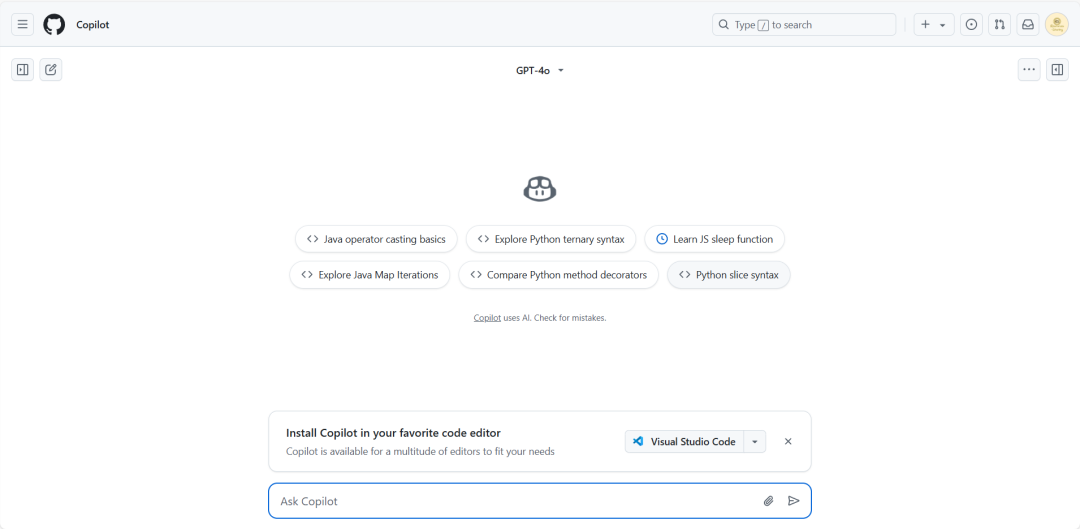Open the create new plus dropdown
The height and width of the screenshot is (529, 1080).
934,24
